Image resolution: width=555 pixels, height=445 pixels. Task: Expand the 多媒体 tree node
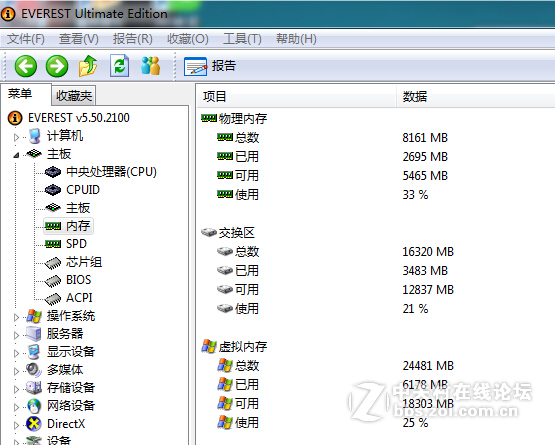coord(16,371)
